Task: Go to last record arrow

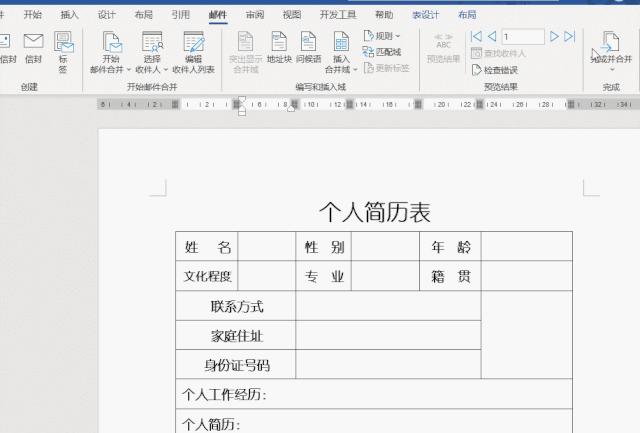Action: [x=569, y=37]
